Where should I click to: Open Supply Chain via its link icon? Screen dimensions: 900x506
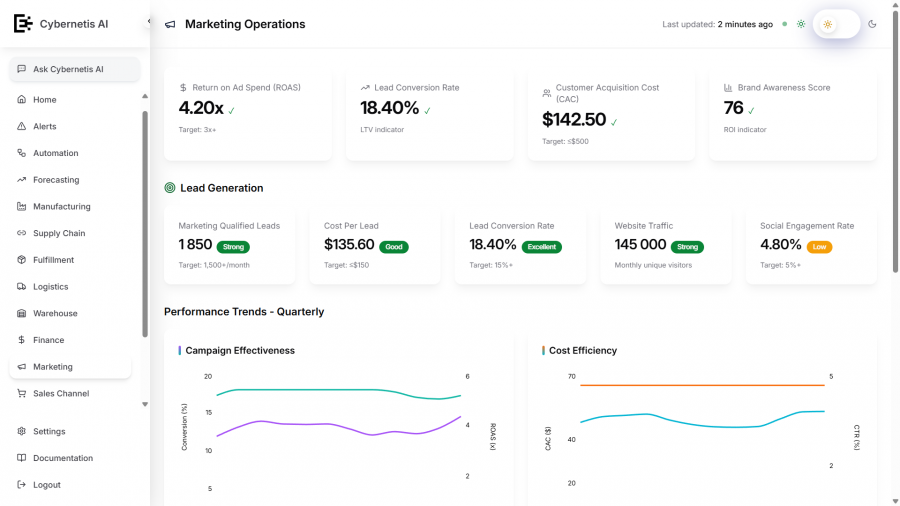pyautogui.click(x=22, y=233)
